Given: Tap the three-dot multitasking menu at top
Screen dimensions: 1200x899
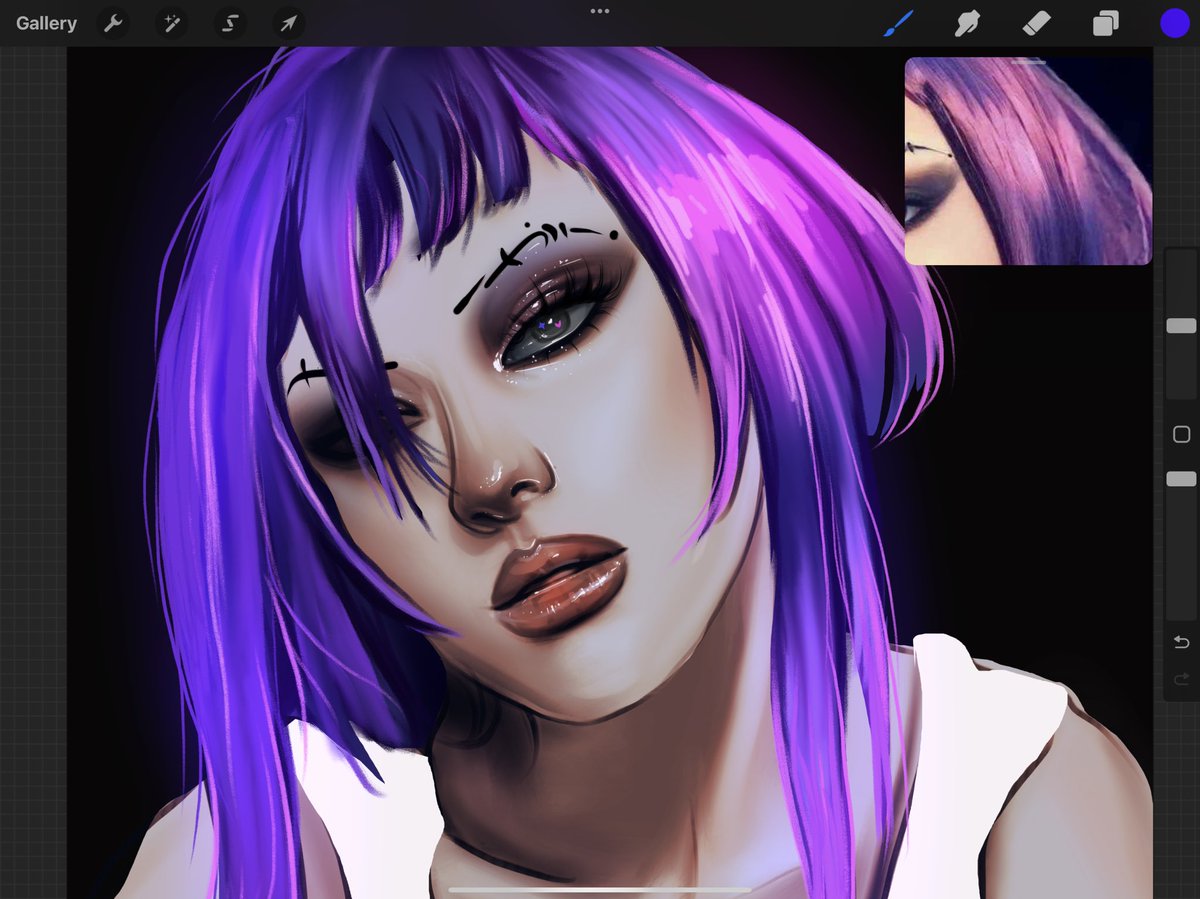Looking at the screenshot, I should click(600, 11).
